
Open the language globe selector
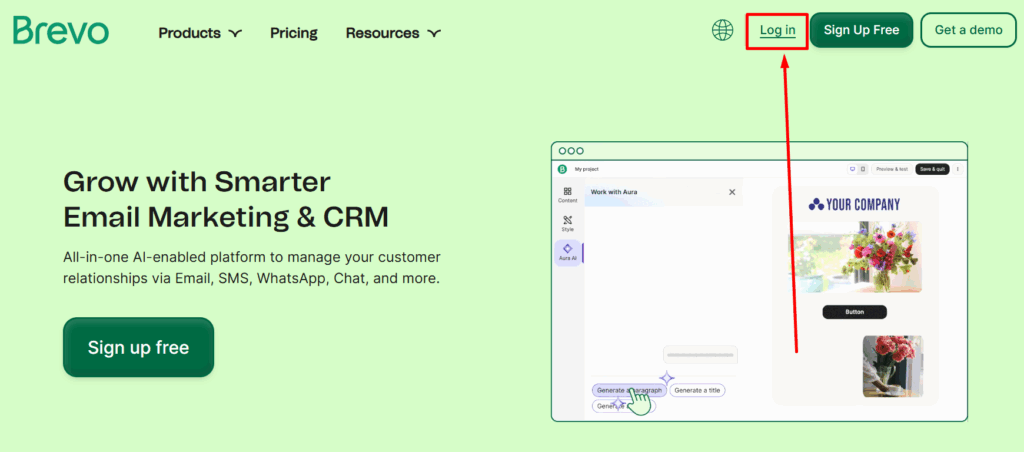tap(722, 30)
